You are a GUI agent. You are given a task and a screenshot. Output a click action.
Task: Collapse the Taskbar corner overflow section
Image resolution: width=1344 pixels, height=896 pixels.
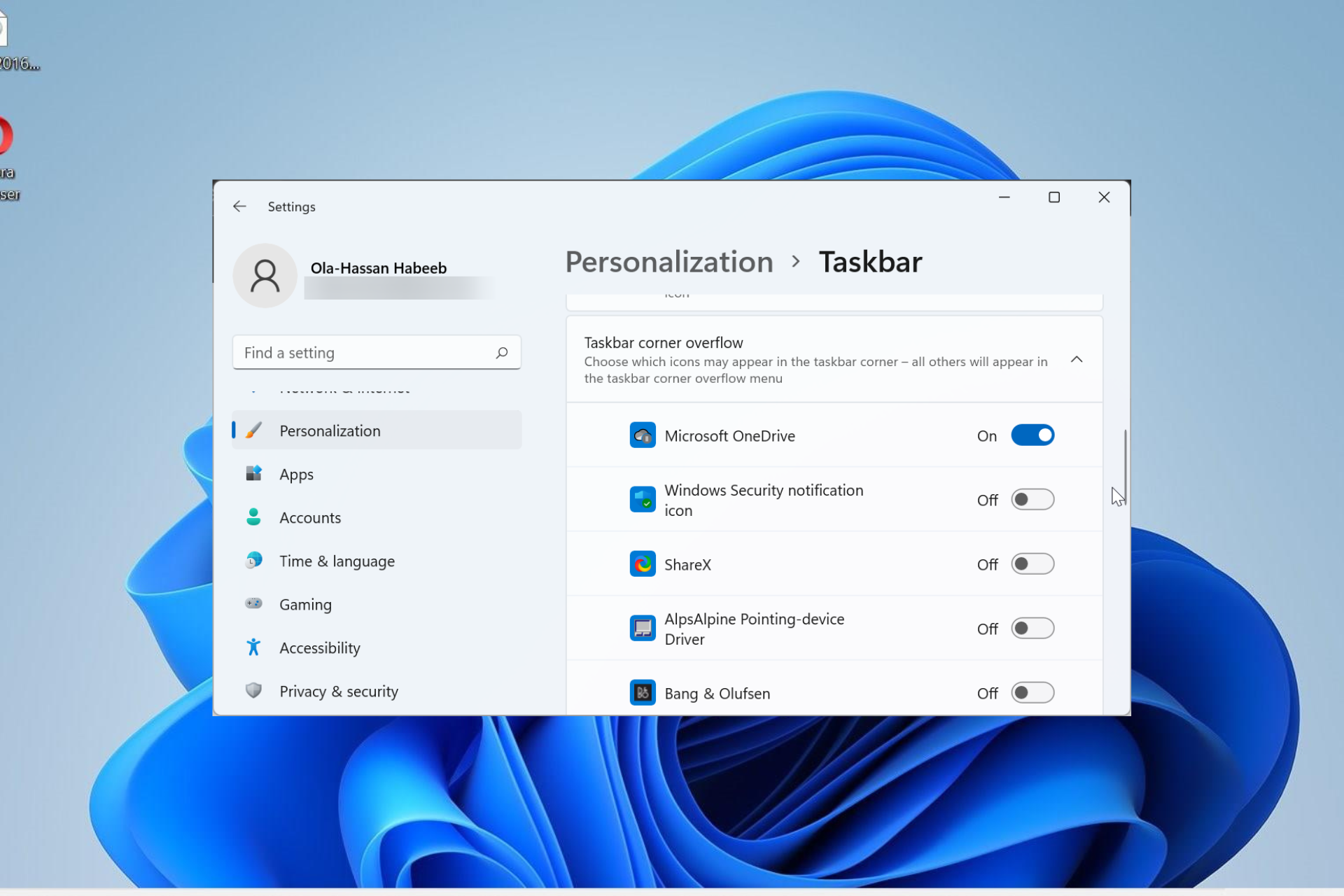tap(1077, 359)
